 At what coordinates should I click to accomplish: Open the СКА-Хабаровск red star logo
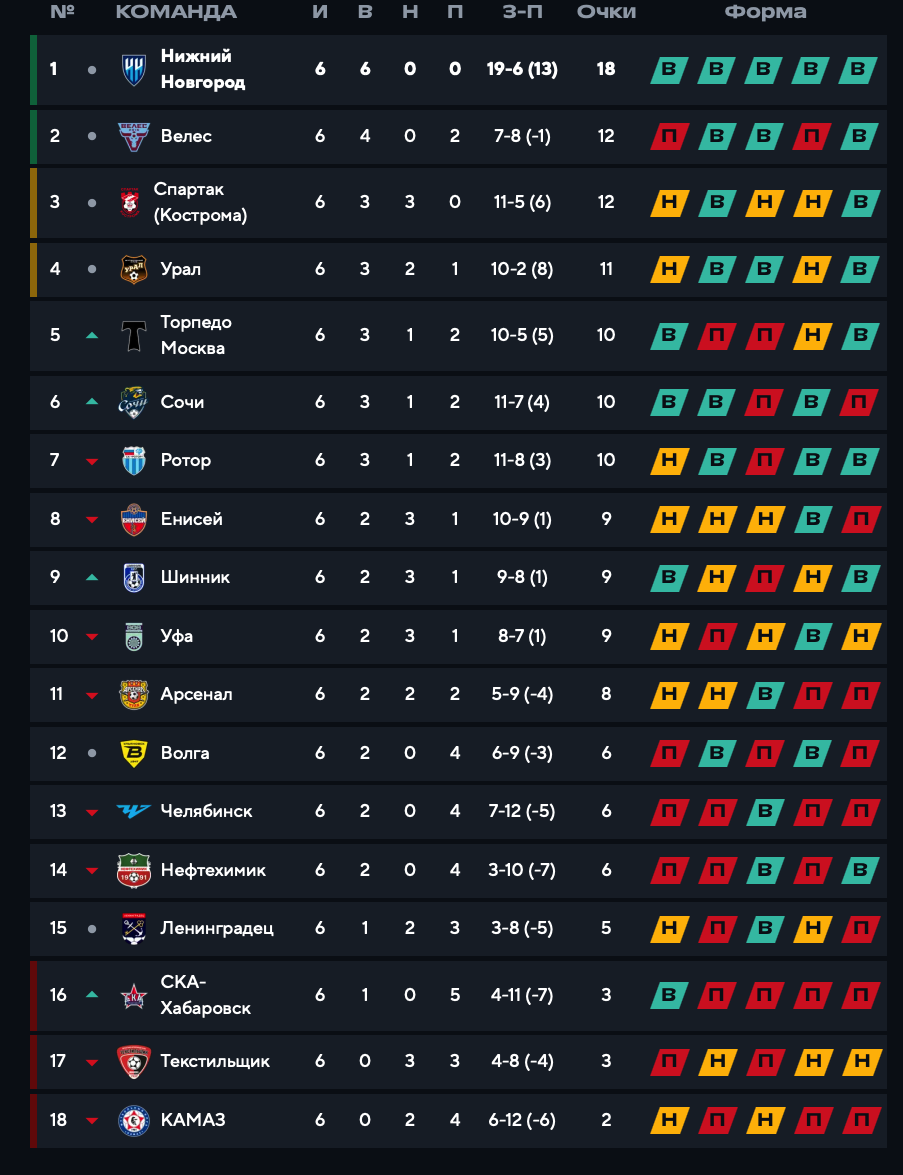(x=133, y=996)
